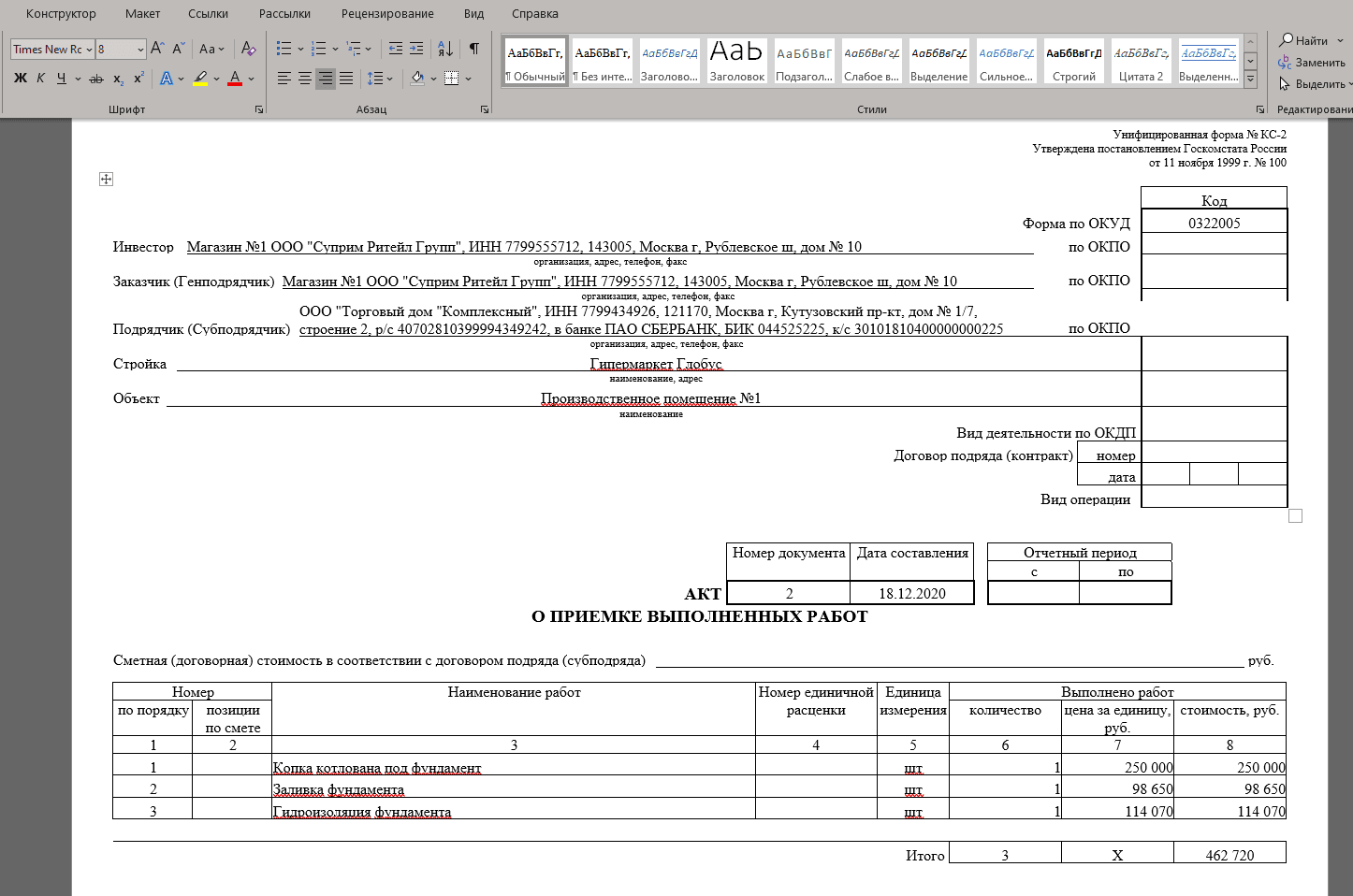The width and height of the screenshot is (1353, 896).
Task: Expand the highlight color dropdown arrow
Action: (216, 79)
